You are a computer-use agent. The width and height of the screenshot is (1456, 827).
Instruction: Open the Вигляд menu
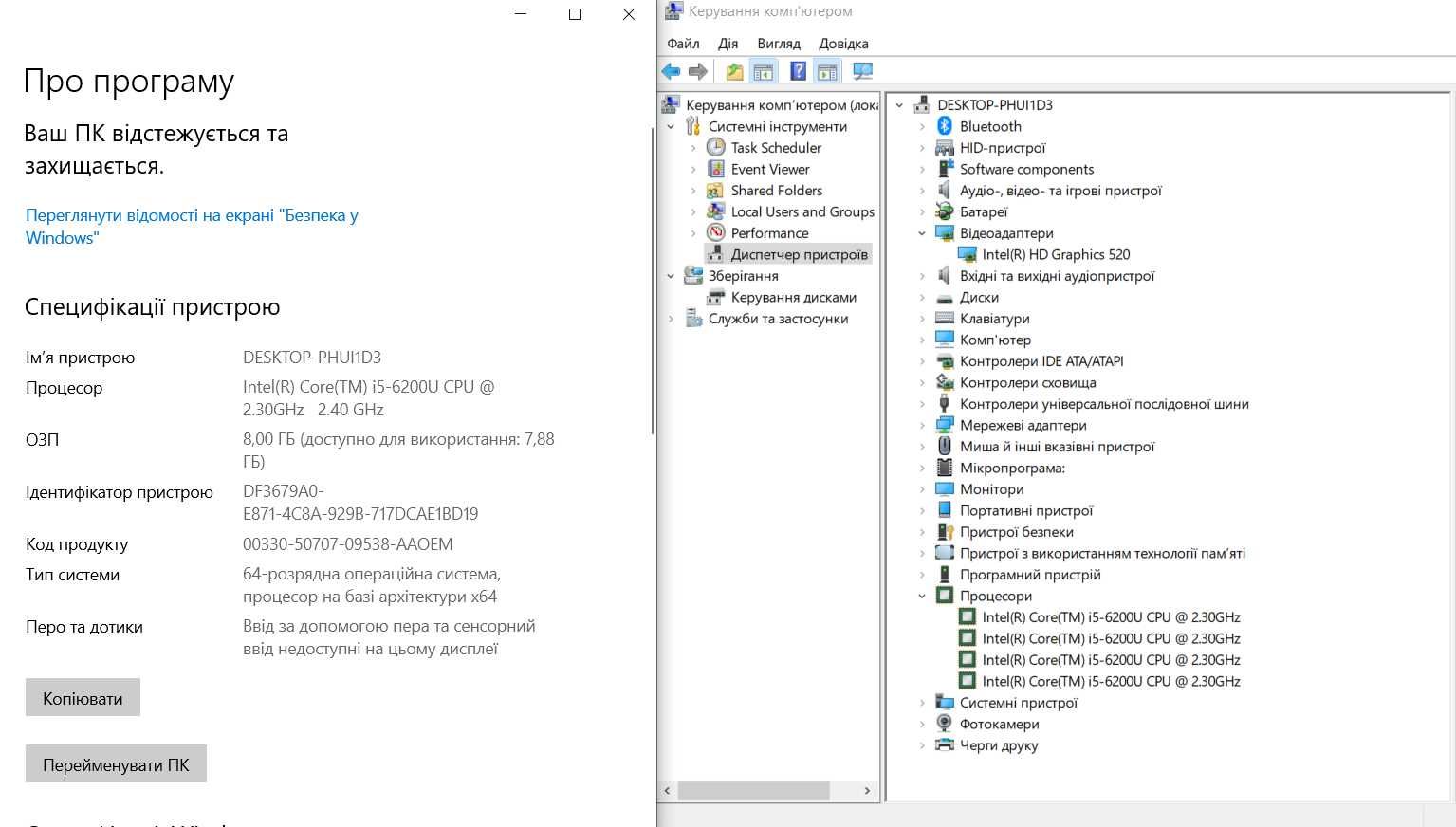pos(779,44)
